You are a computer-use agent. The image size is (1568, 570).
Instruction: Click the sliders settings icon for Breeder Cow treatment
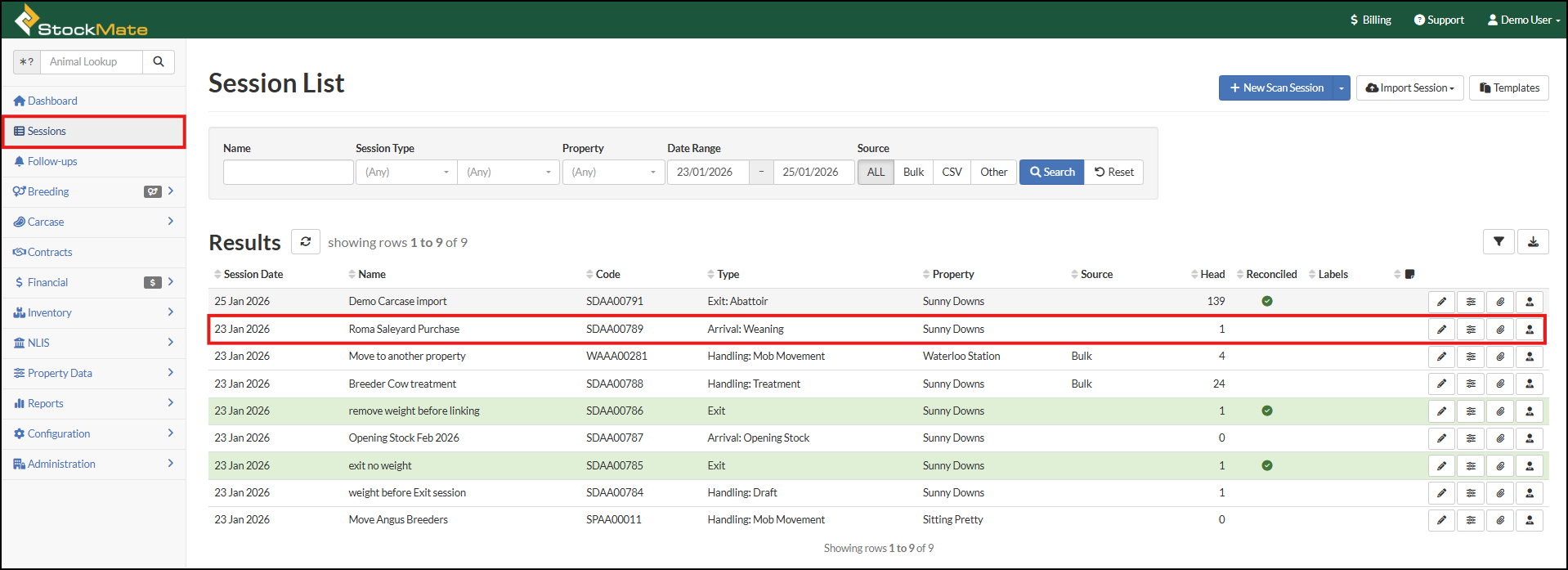[x=1471, y=384]
